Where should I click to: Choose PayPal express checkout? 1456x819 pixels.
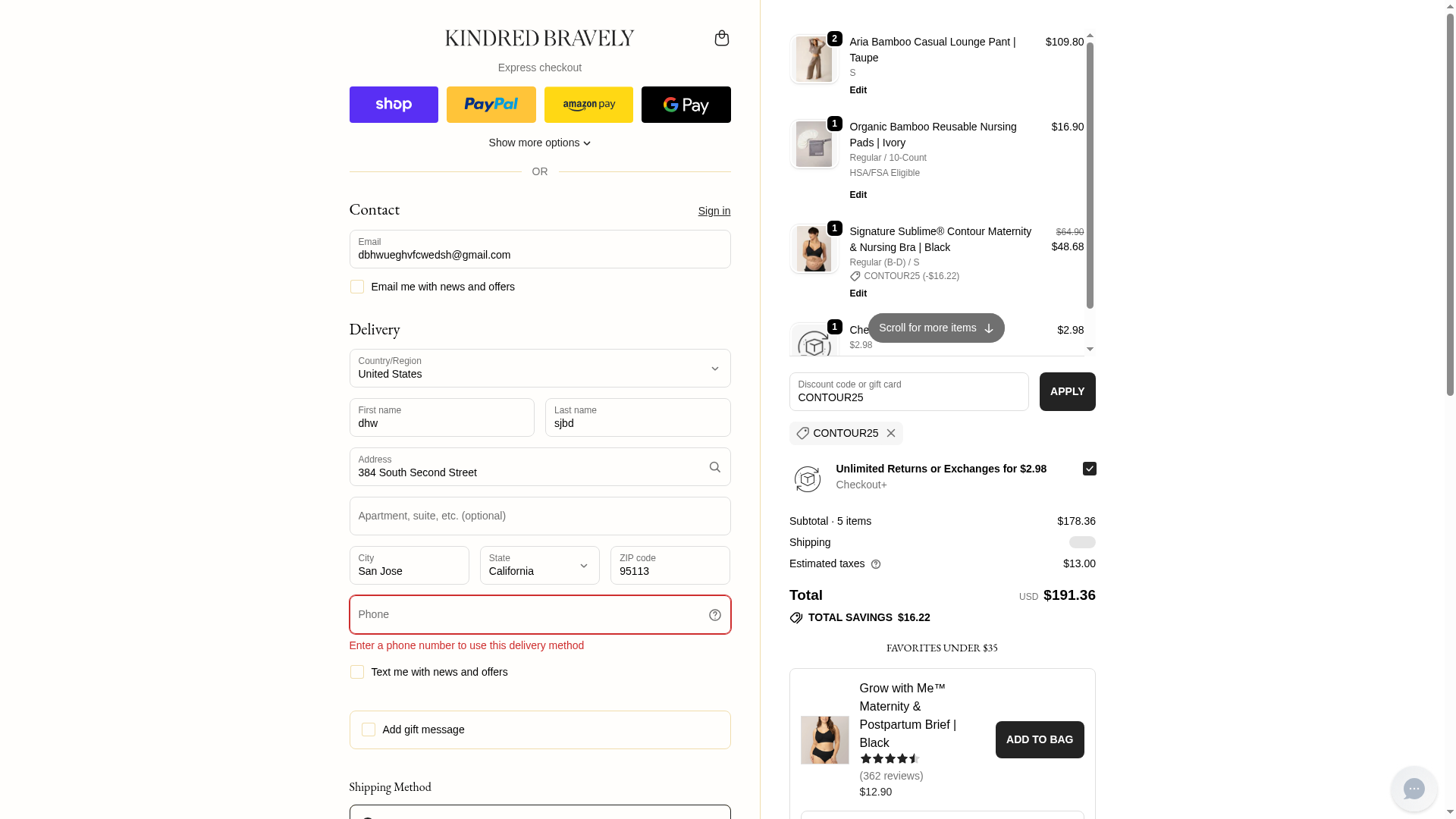tap(491, 105)
